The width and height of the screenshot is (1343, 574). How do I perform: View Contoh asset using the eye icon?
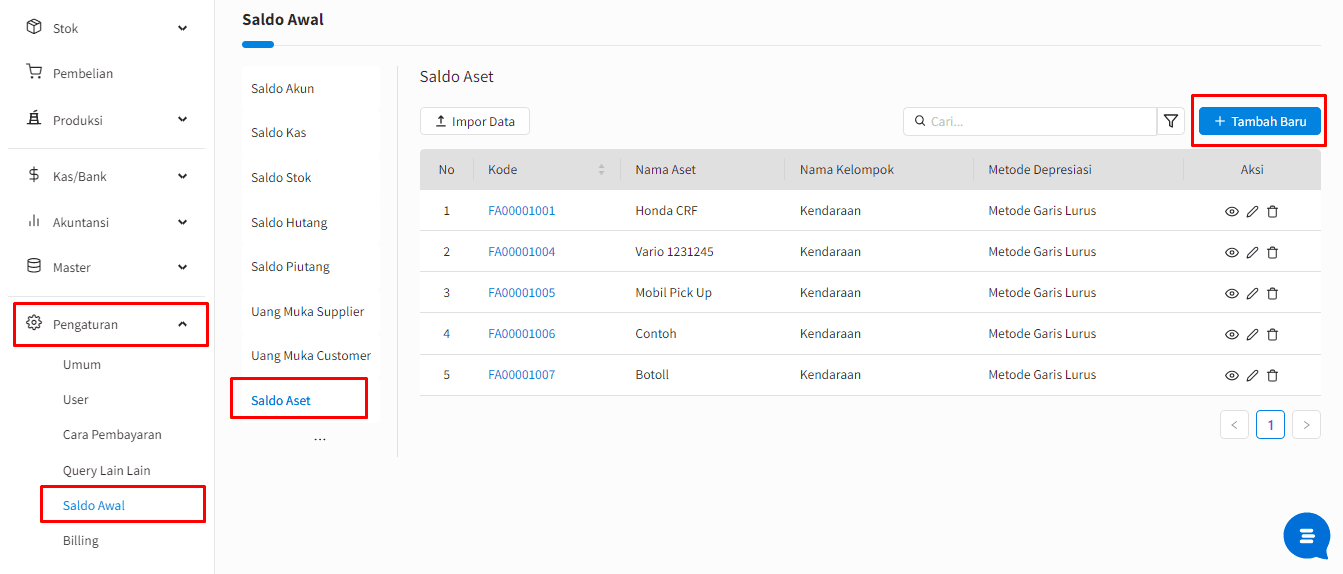[1232, 334]
